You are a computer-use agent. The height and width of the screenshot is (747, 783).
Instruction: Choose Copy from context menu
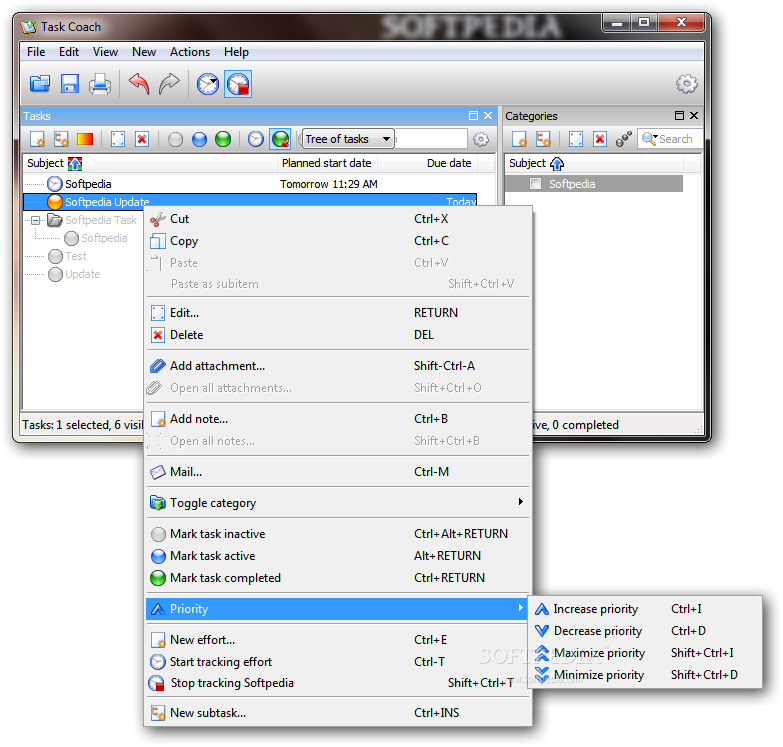pyautogui.click(x=338, y=241)
